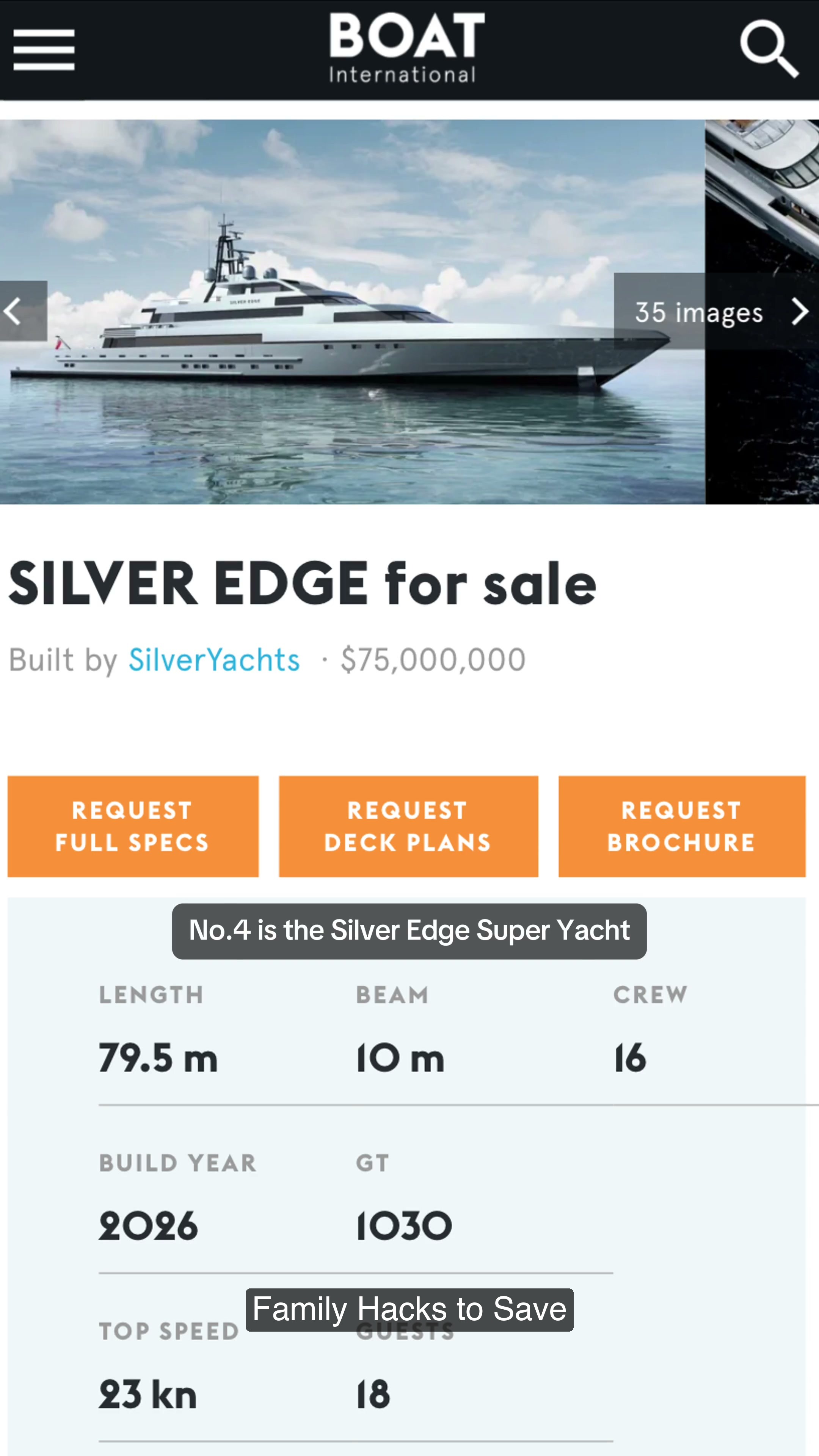Select the 79.5 m length value
Image resolution: width=819 pixels, height=1456 pixels.
(158, 1058)
